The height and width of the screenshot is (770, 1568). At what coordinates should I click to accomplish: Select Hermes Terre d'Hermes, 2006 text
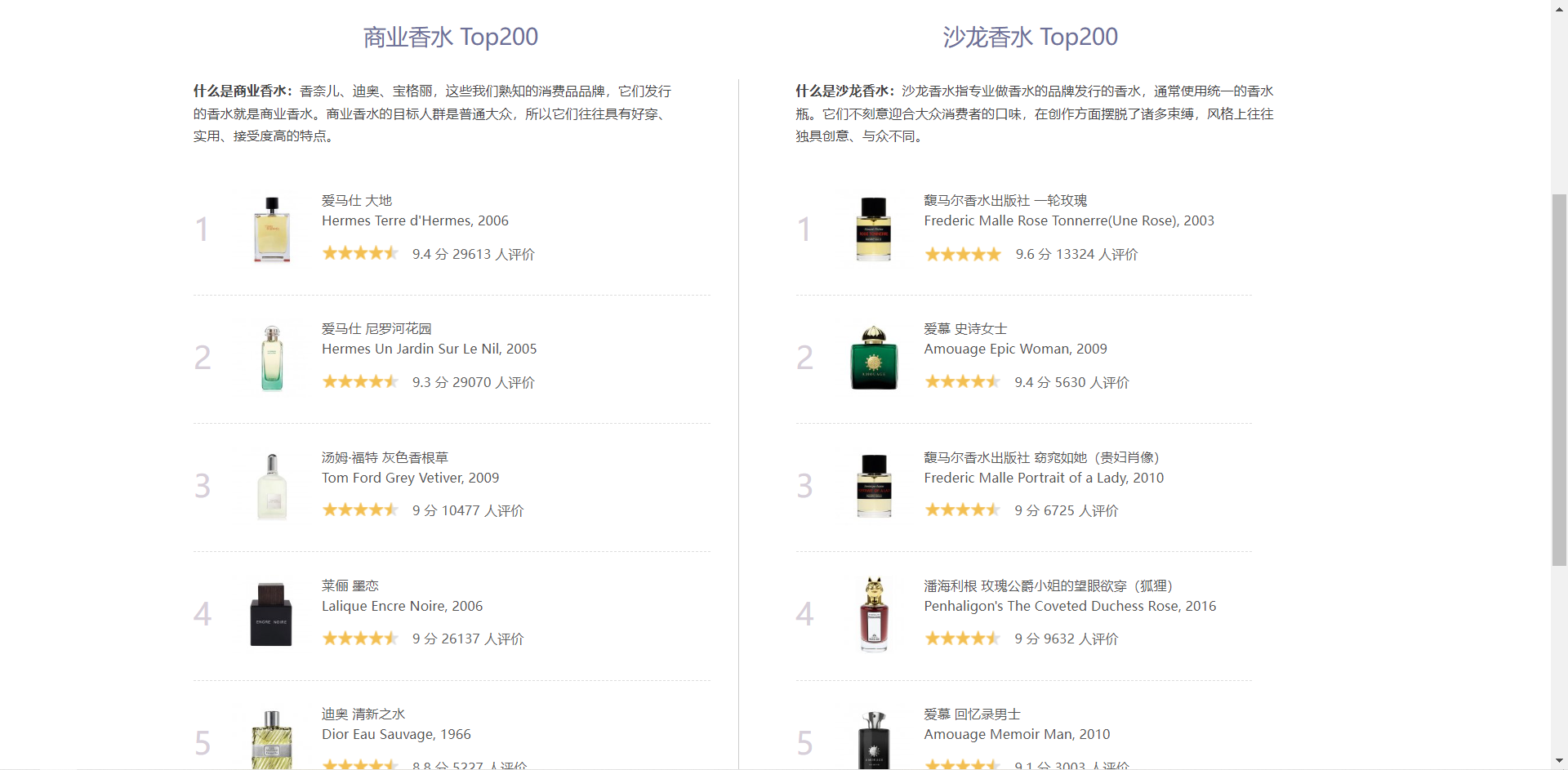pyautogui.click(x=415, y=221)
